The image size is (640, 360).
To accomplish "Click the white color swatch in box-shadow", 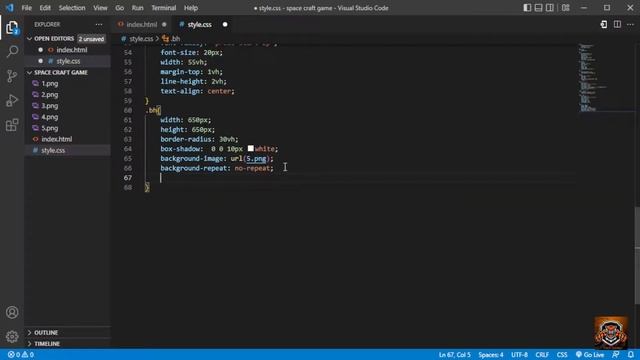I will click(251, 149).
